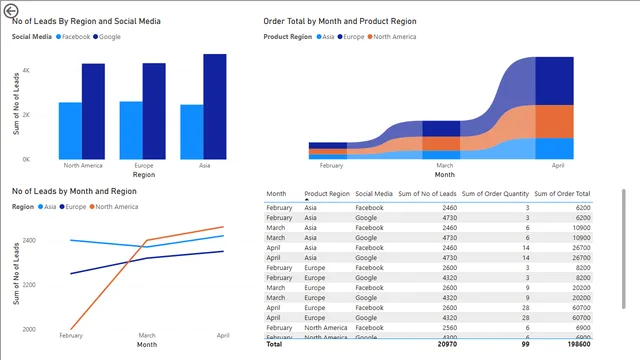Click Europe axis label in bar chart
640x360 pixels.
click(144, 165)
